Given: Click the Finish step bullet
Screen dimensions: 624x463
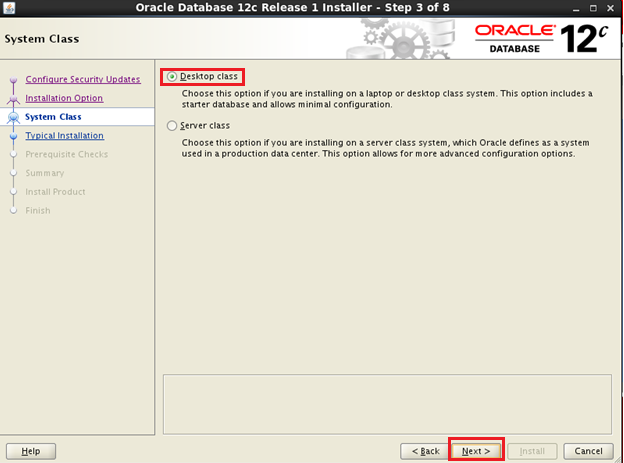Looking at the screenshot, I should pos(14,210).
